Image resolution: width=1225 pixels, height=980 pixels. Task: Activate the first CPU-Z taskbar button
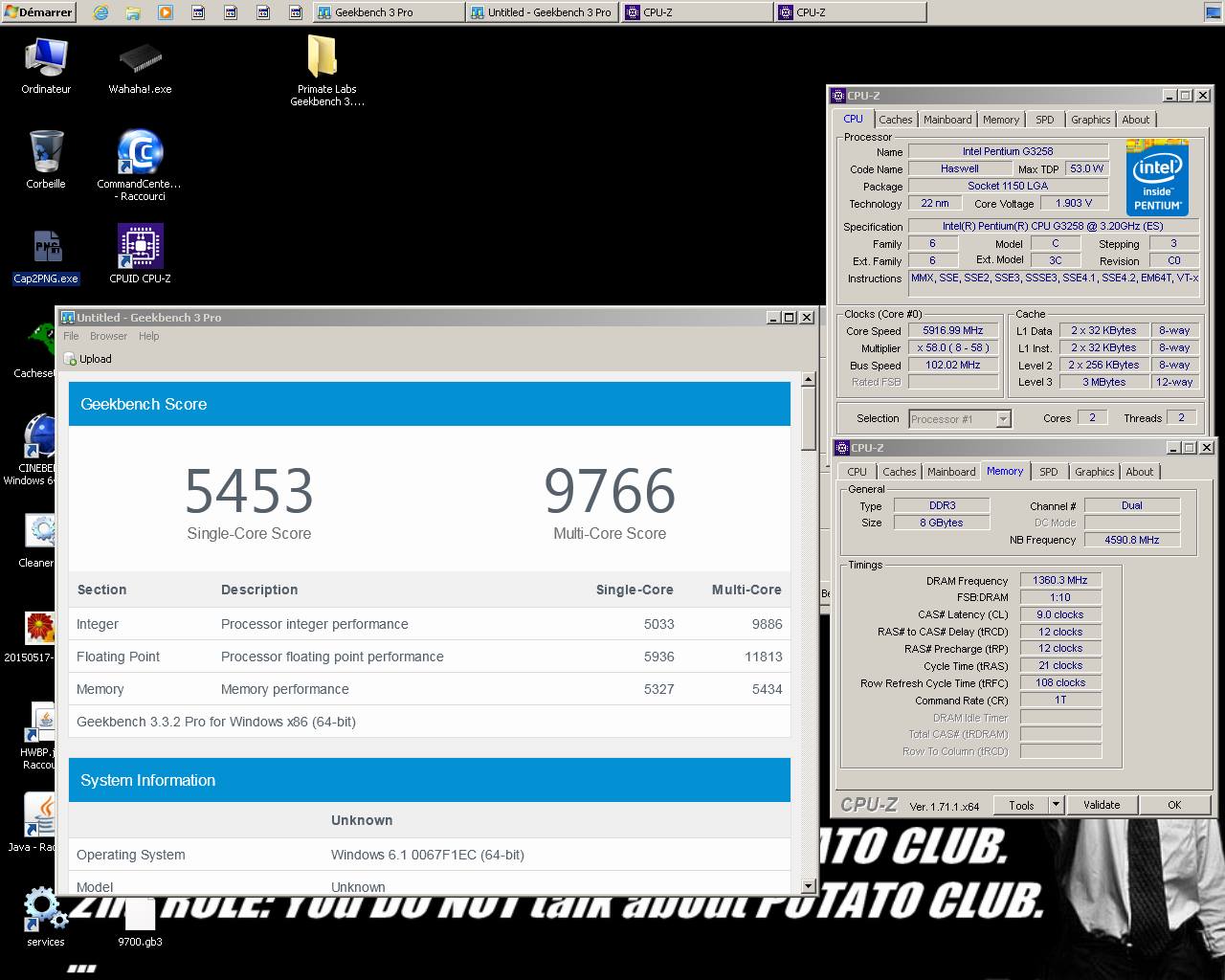coord(697,12)
